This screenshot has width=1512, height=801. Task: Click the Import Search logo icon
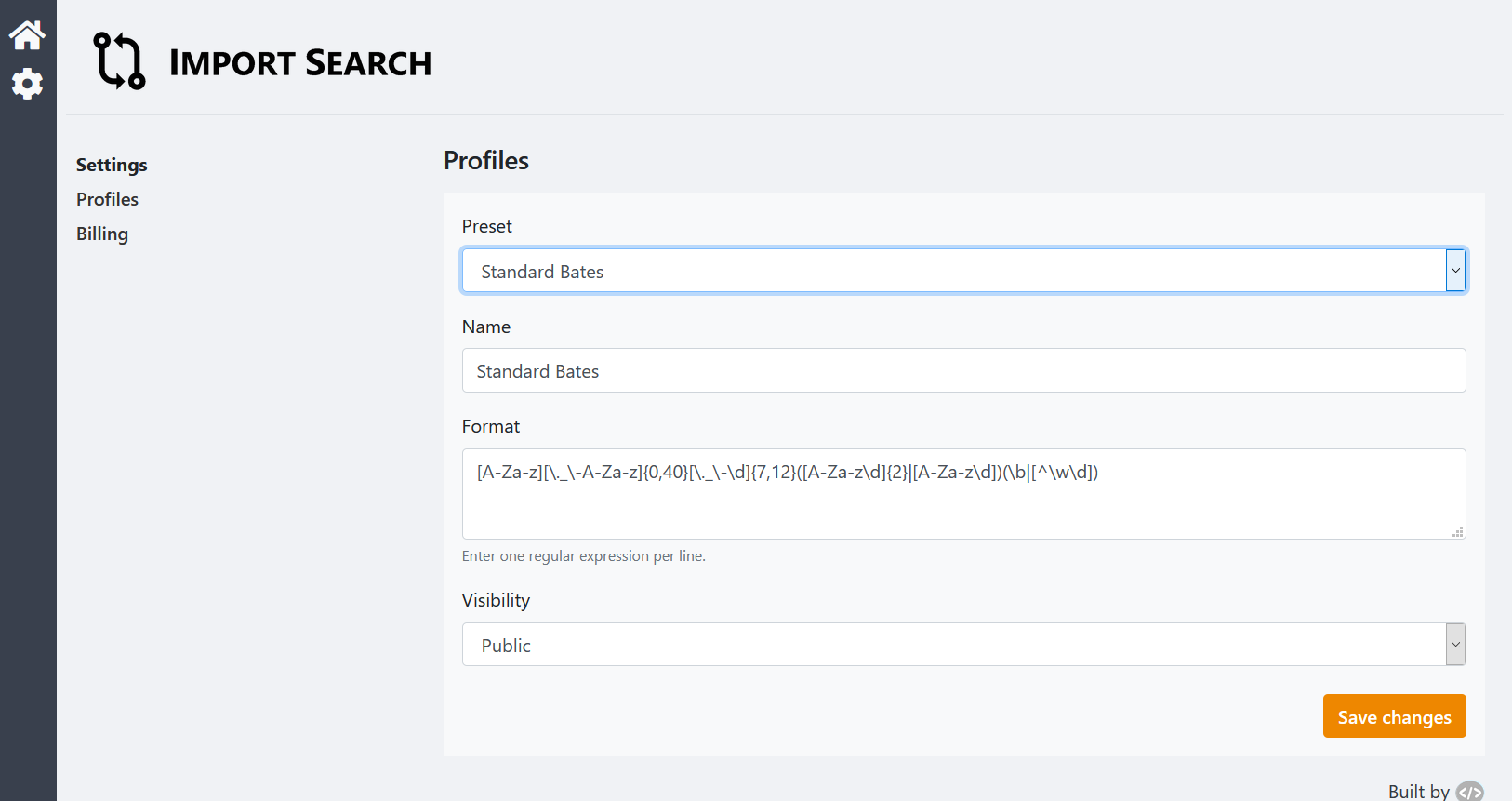click(120, 61)
